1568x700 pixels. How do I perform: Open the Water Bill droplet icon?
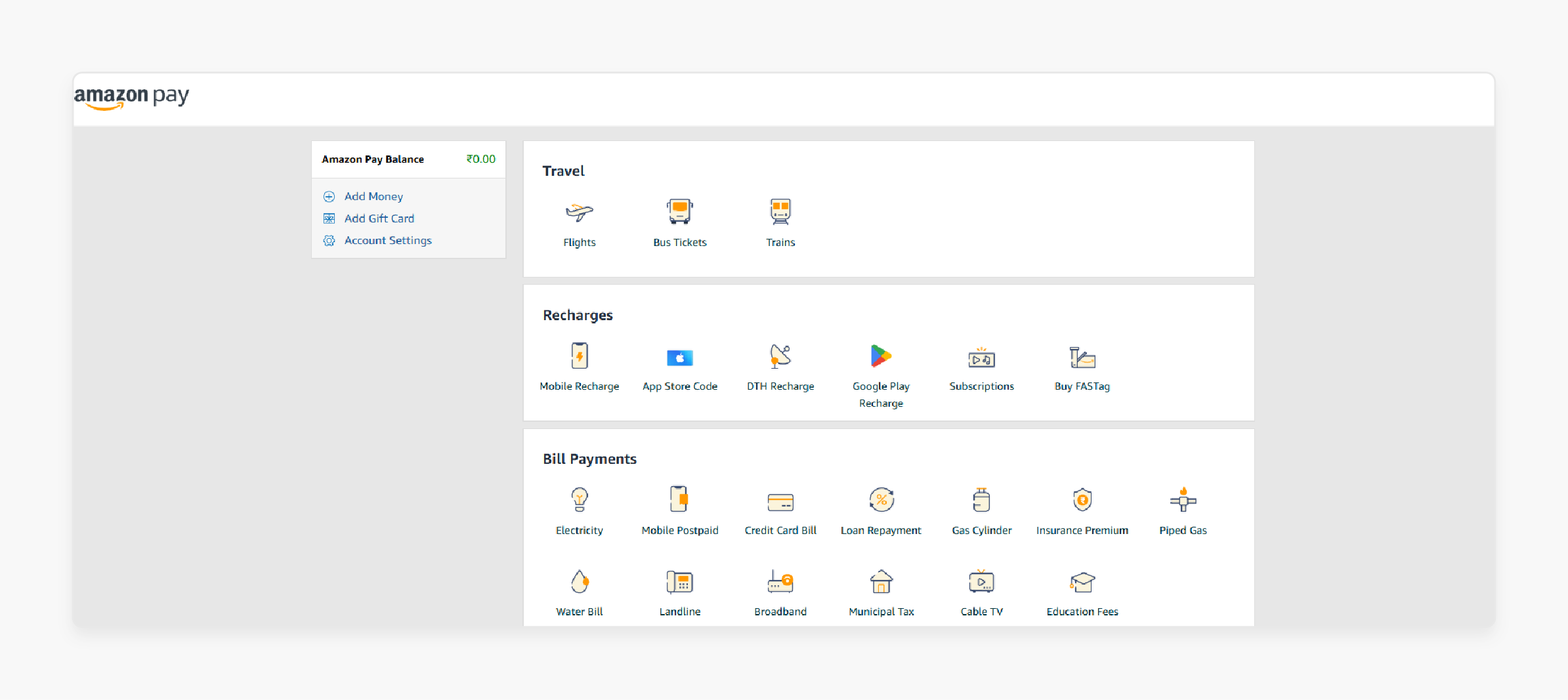click(580, 581)
